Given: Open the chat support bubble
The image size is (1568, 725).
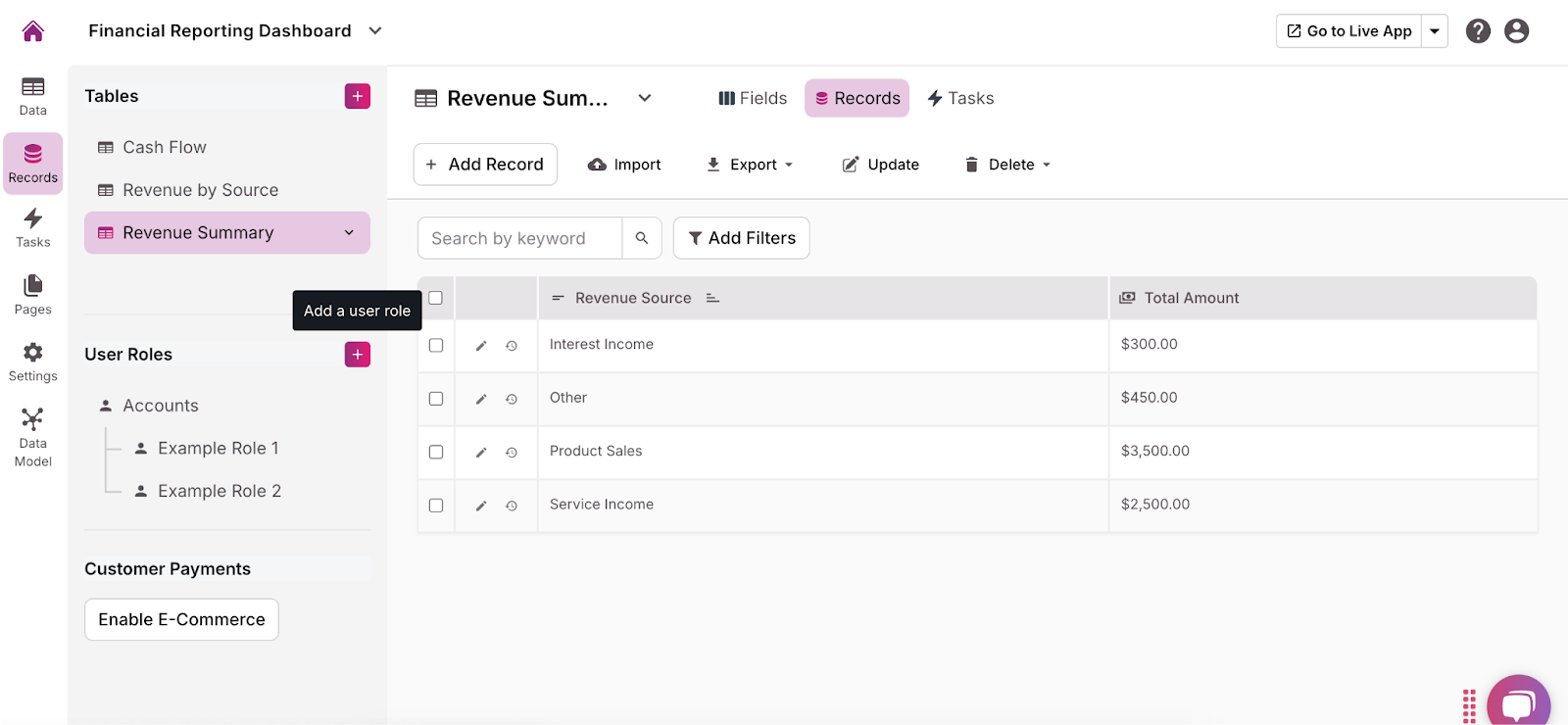Looking at the screenshot, I should pos(1518,703).
